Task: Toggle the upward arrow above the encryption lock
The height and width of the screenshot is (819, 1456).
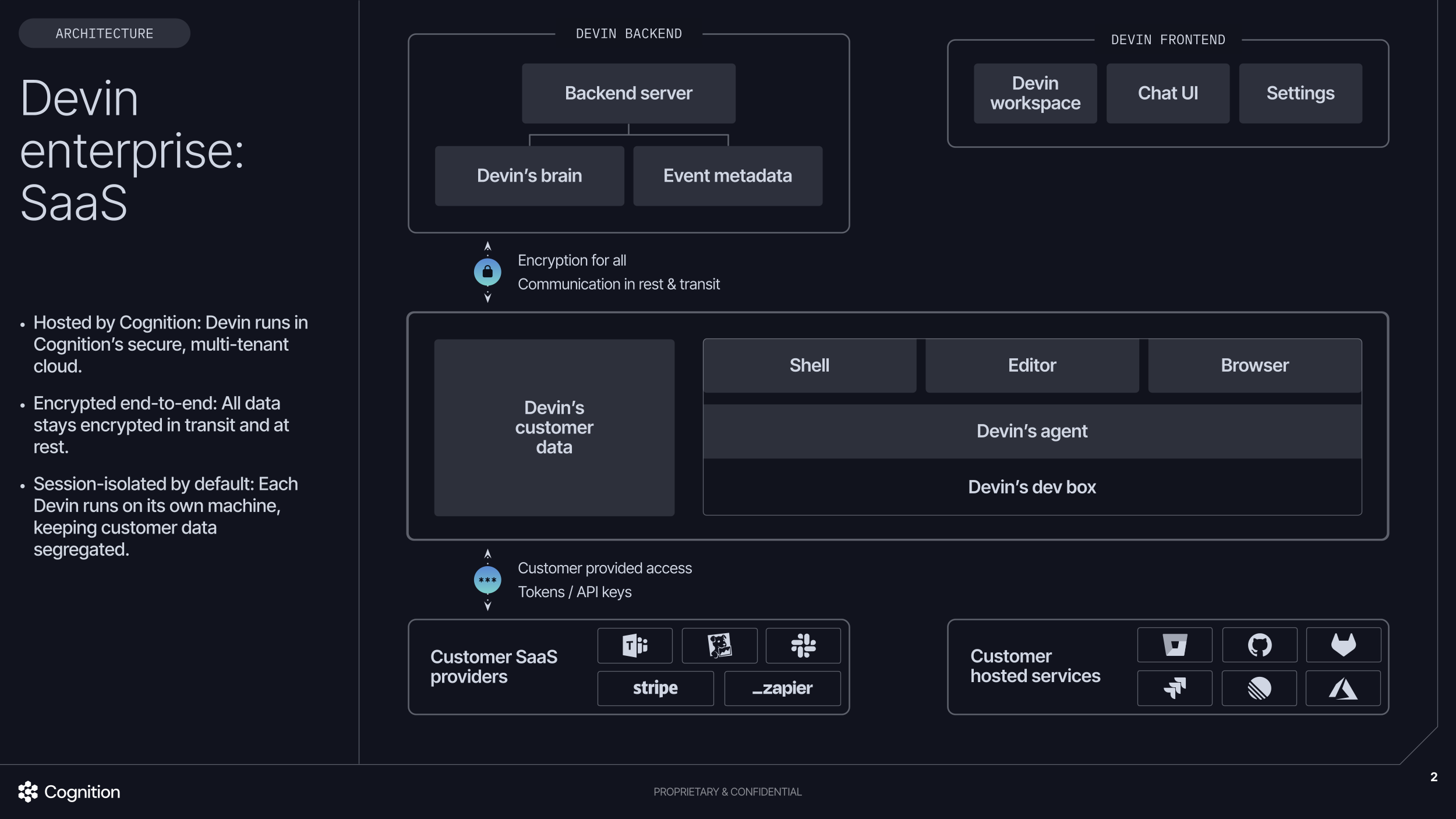Action: click(x=487, y=245)
